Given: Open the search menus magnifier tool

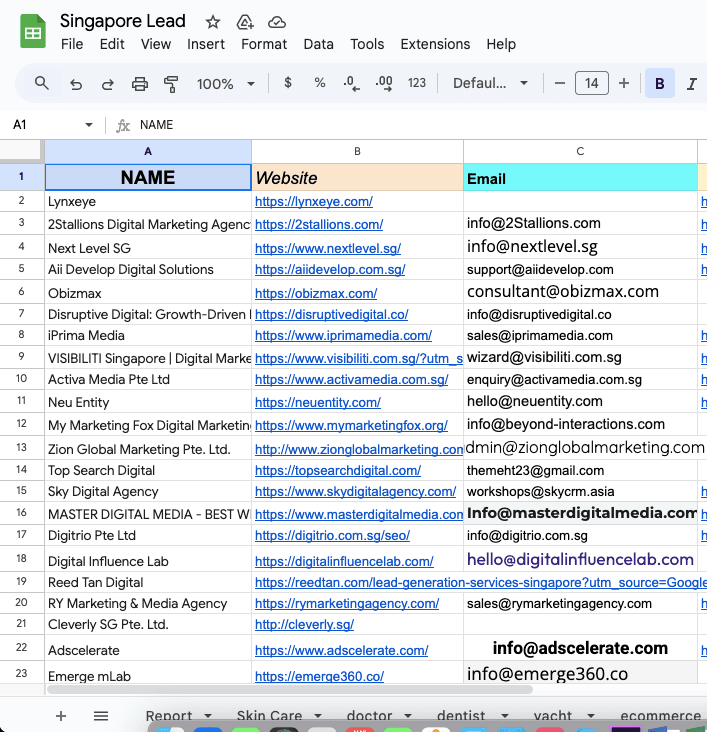Looking at the screenshot, I should click(42, 84).
